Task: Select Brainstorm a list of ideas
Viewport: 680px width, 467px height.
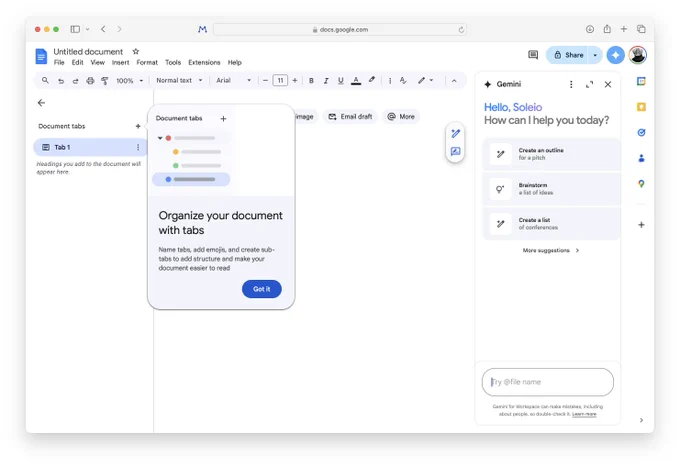Action: point(551,189)
